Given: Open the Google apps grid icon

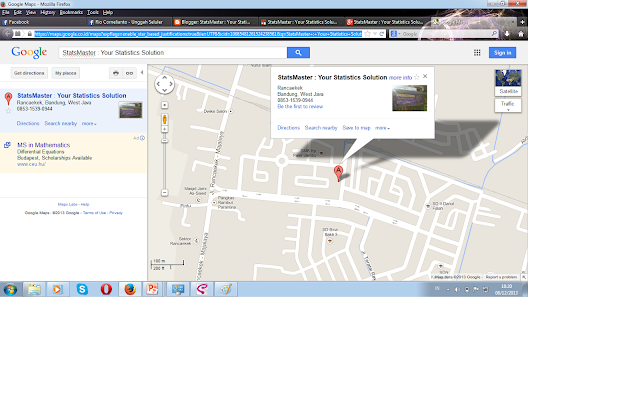Looking at the screenshot, I should coord(477,53).
